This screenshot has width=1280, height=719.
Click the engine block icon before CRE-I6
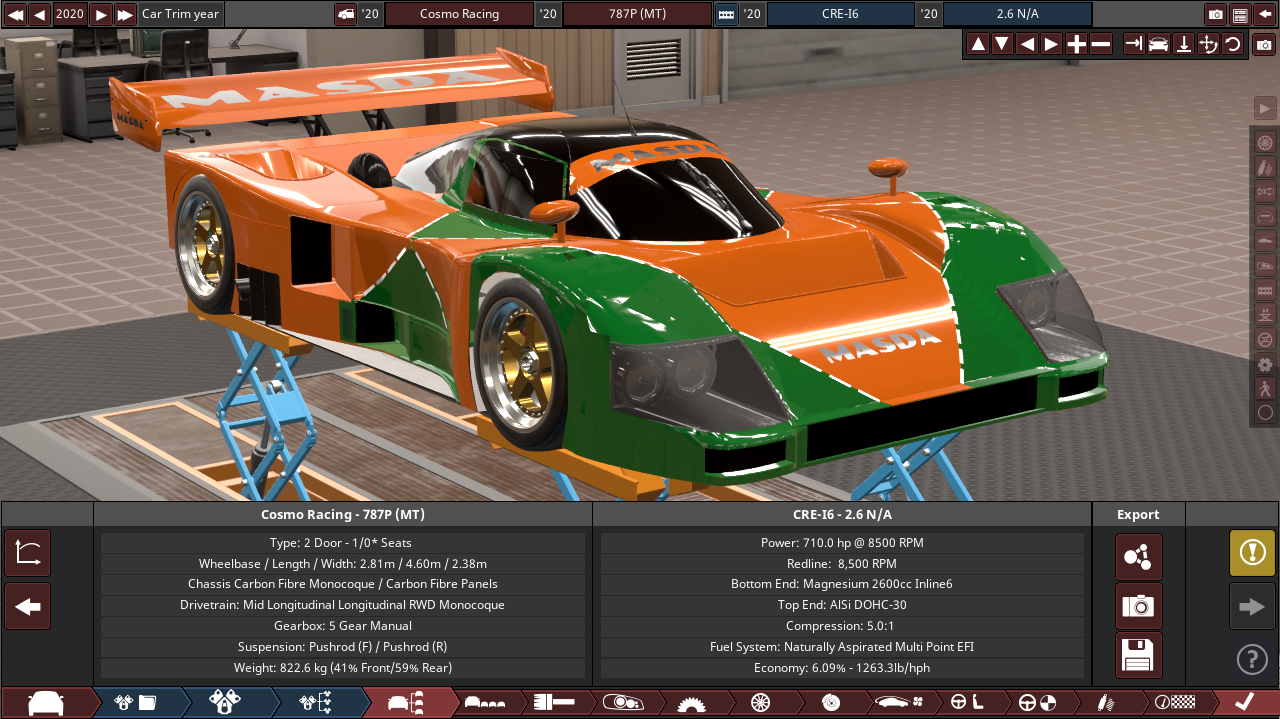(726, 14)
